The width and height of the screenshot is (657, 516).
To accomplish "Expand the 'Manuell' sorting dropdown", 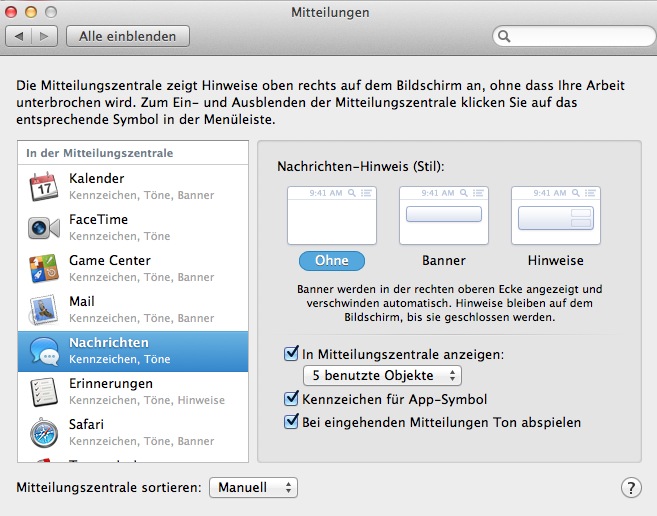I will click(253, 488).
